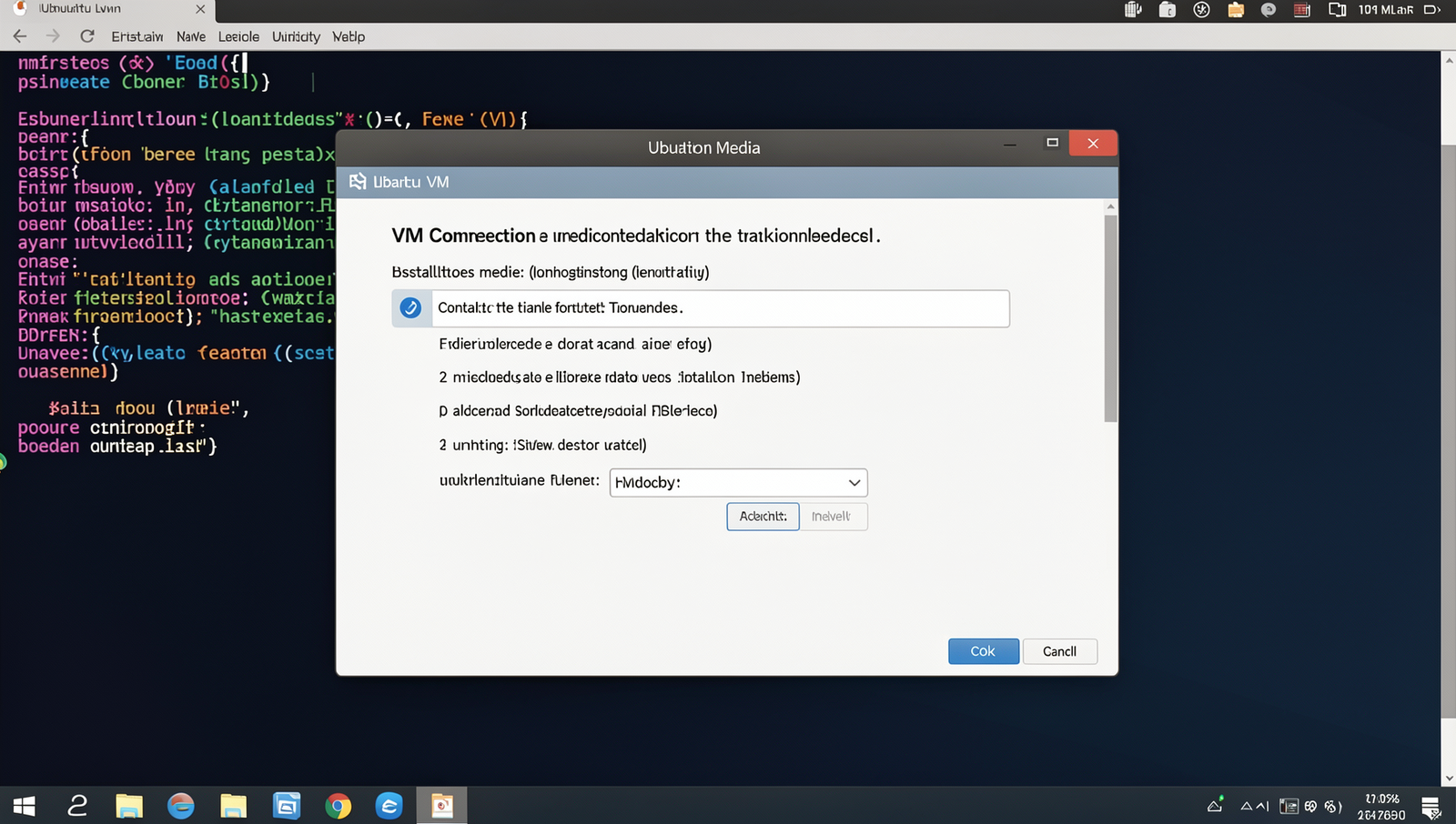Click the Cok button
1456x824 pixels.
click(983, 651)
